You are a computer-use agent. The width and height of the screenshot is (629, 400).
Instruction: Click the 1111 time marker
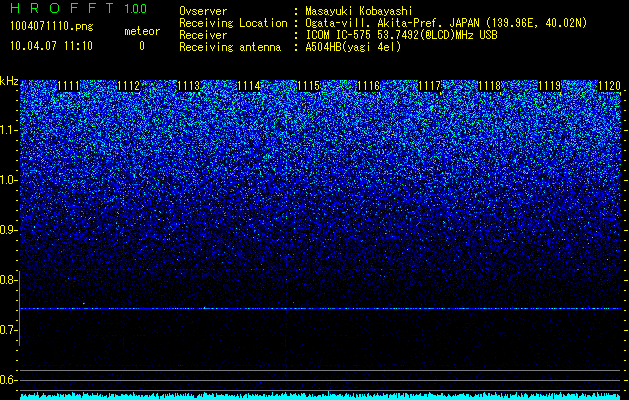[69, 86]
